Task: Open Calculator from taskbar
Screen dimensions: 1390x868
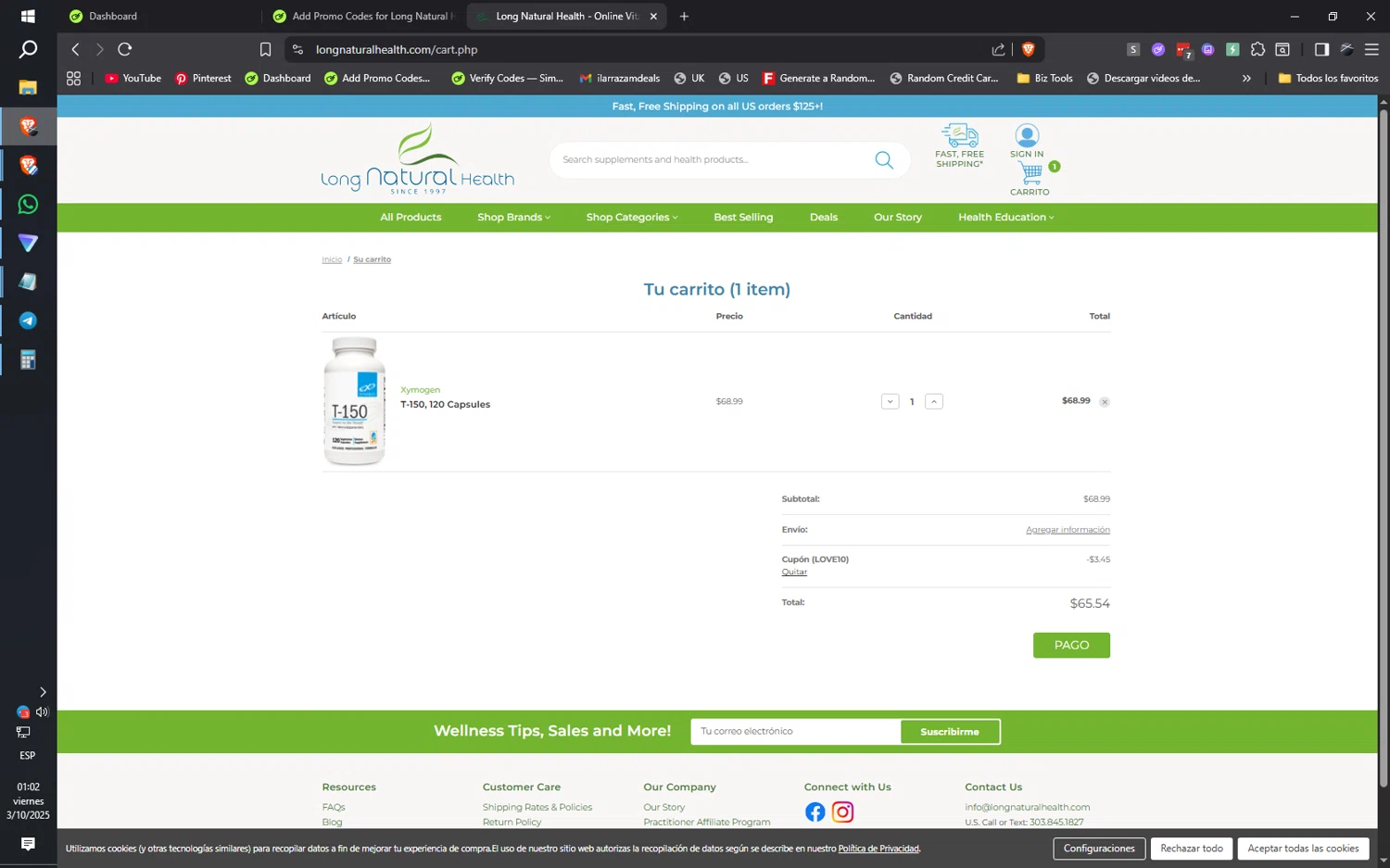Action: point(28,359)
